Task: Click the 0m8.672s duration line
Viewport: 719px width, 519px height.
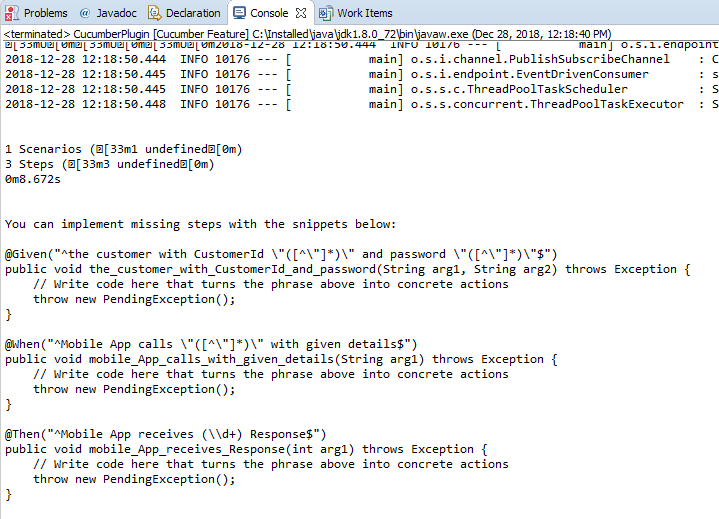Action: click(33, 179)
